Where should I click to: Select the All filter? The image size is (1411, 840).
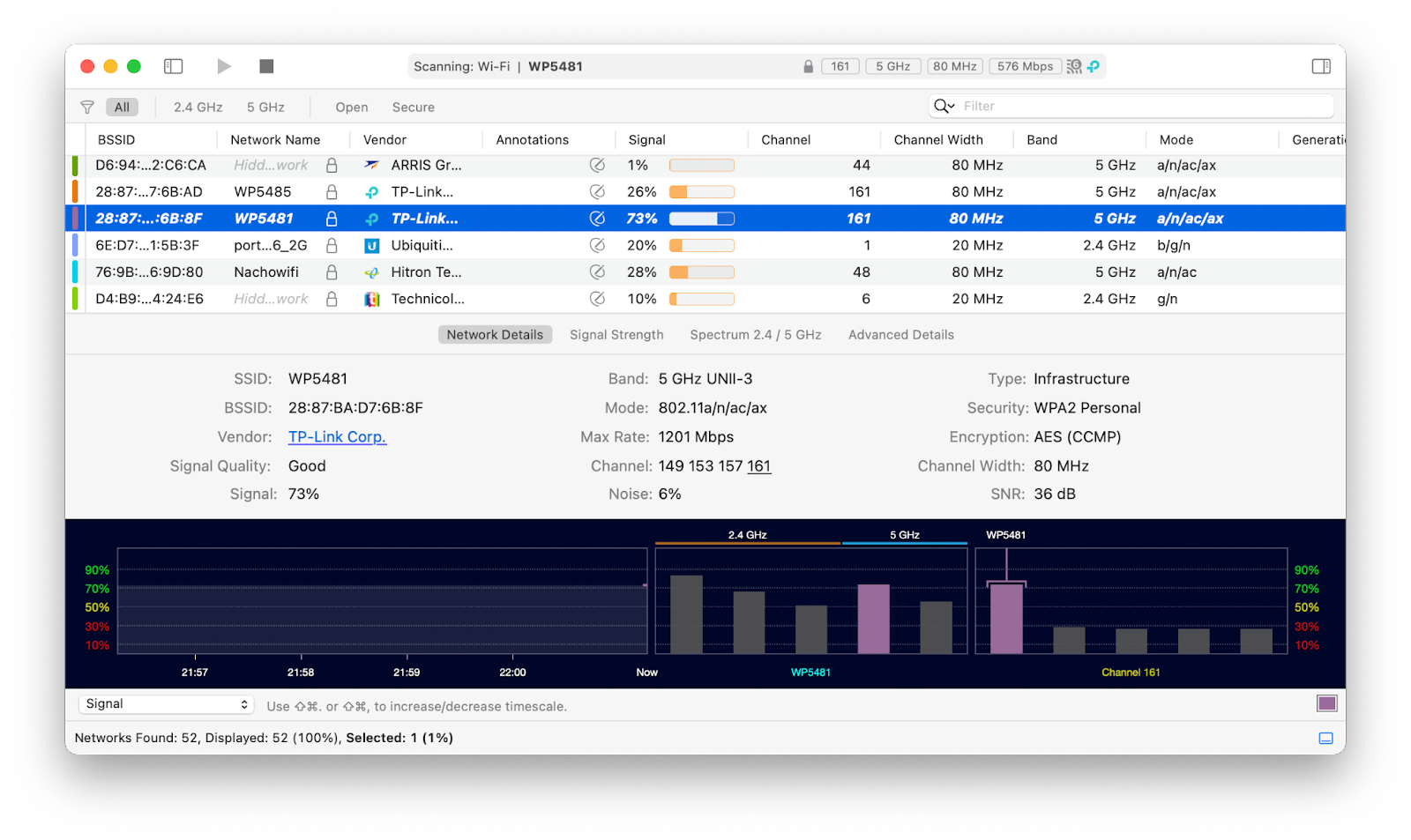pos(122,108)
